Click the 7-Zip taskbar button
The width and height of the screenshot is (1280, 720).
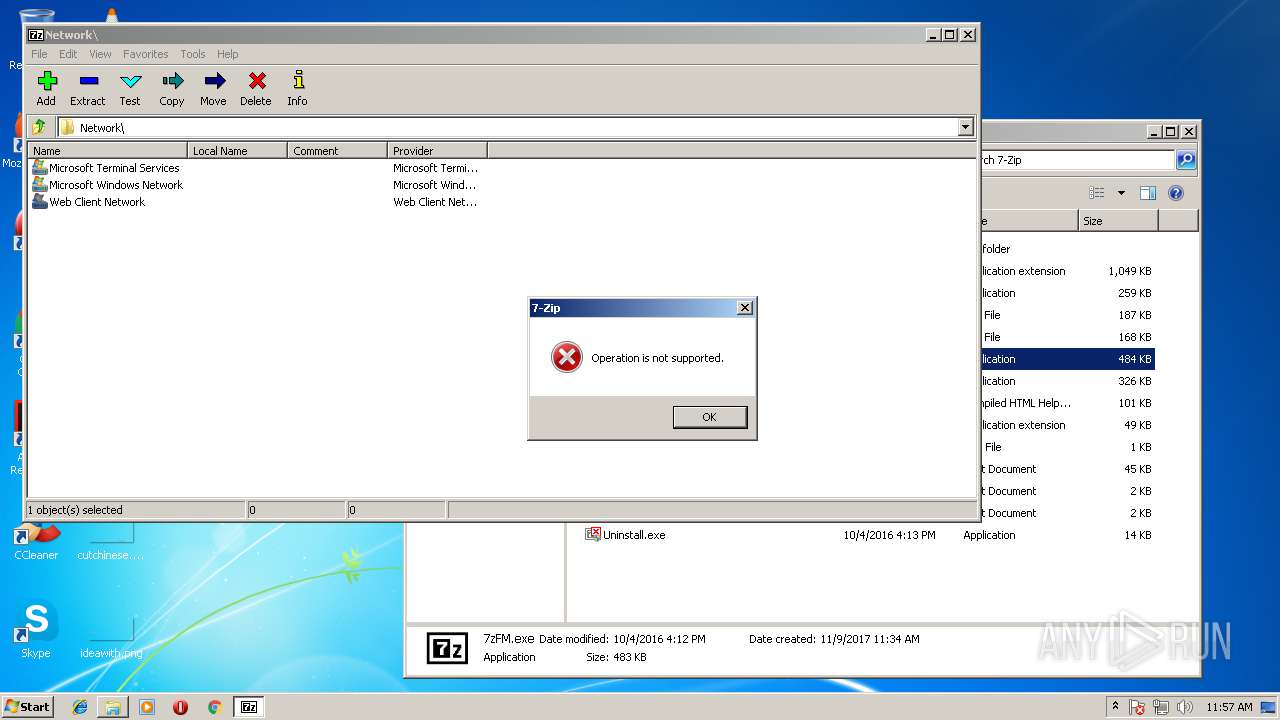coord(249,707)
